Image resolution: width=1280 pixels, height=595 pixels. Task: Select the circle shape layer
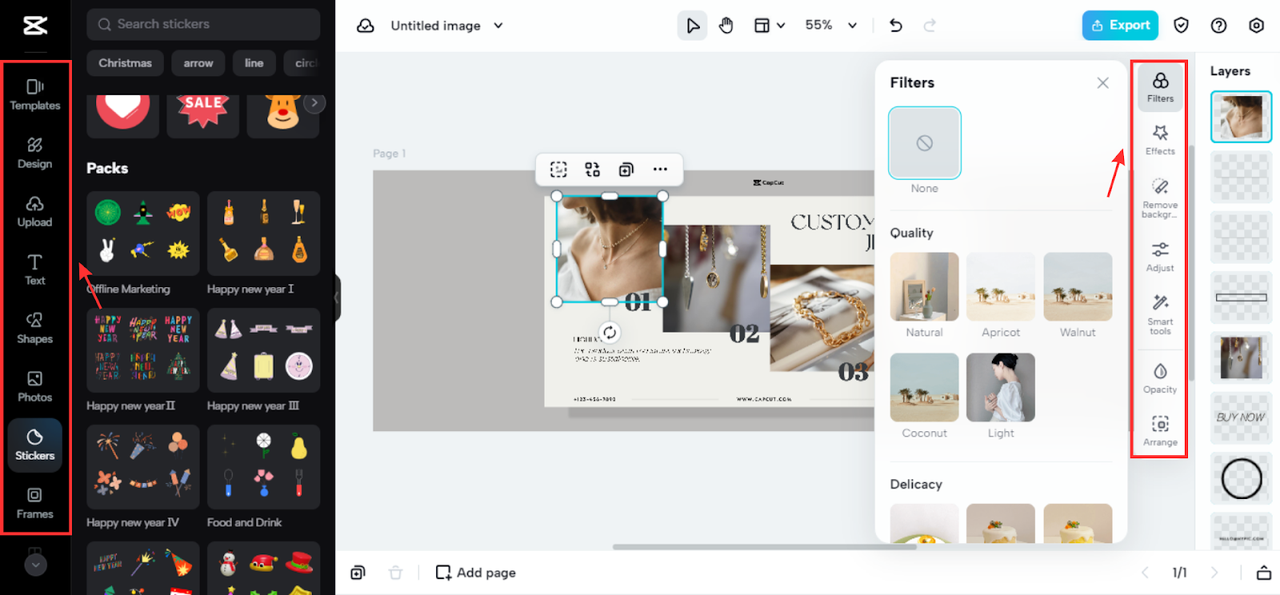click(1241, 478)
